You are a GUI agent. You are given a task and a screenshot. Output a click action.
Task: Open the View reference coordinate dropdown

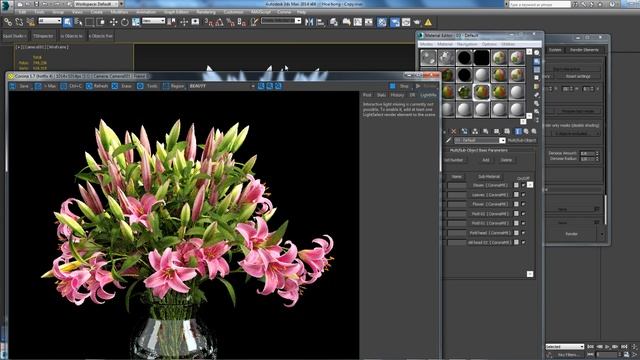click(153, 21)
